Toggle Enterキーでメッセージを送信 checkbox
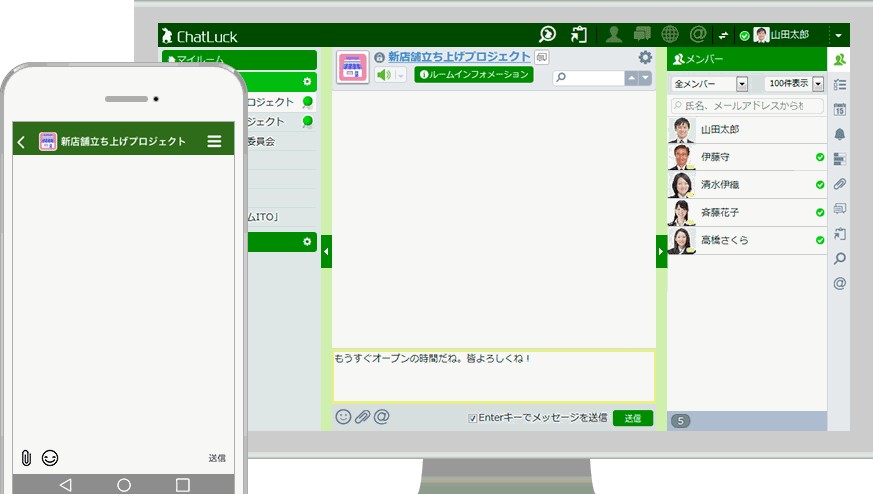873x494 pixels. tap(473, 418)
